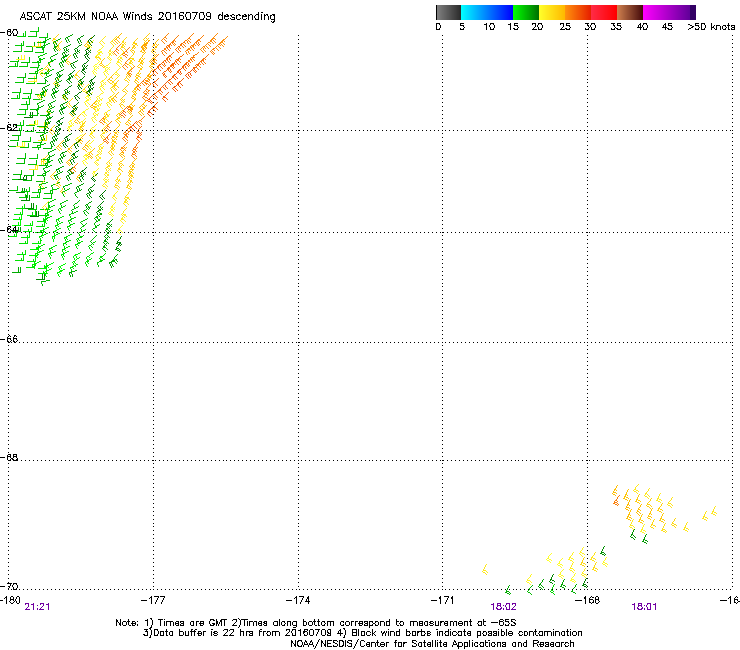The image size is (740, 650).
Task: Click the -60 latitude axis label
Action: (x=9, y=33)
